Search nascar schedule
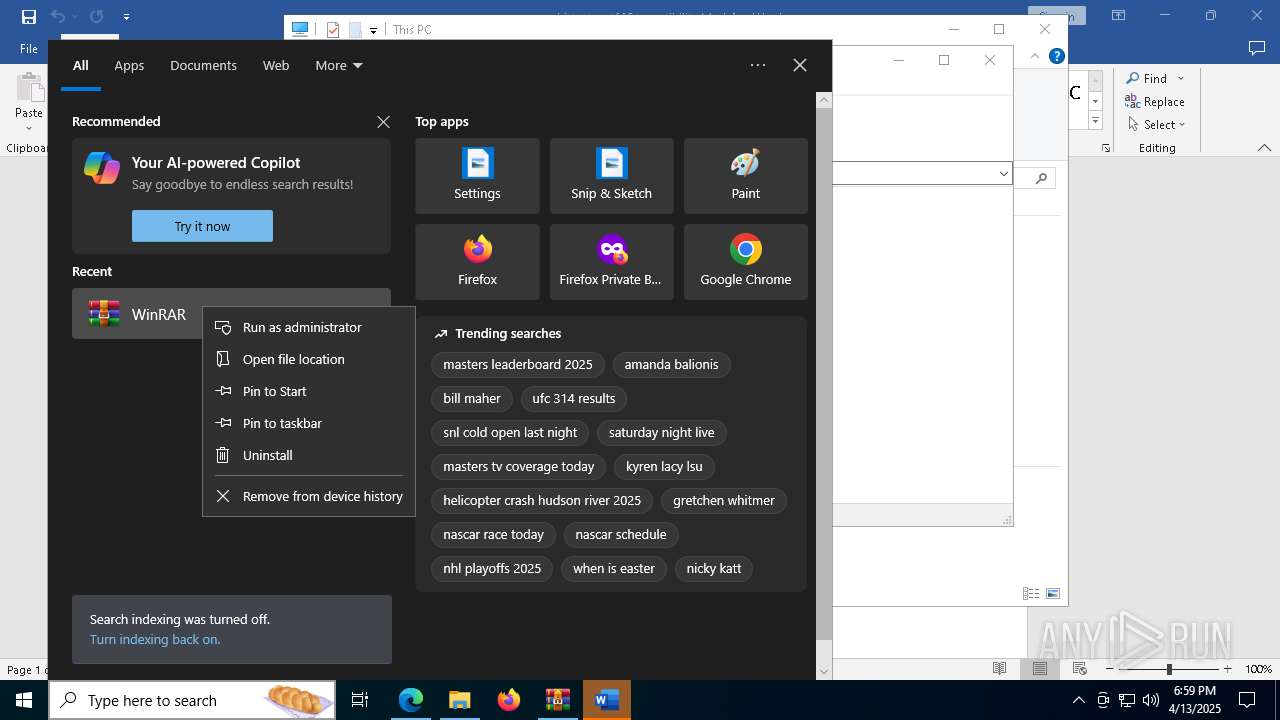The height and width of the screenshot is (720, 1280). pos(621,535)
